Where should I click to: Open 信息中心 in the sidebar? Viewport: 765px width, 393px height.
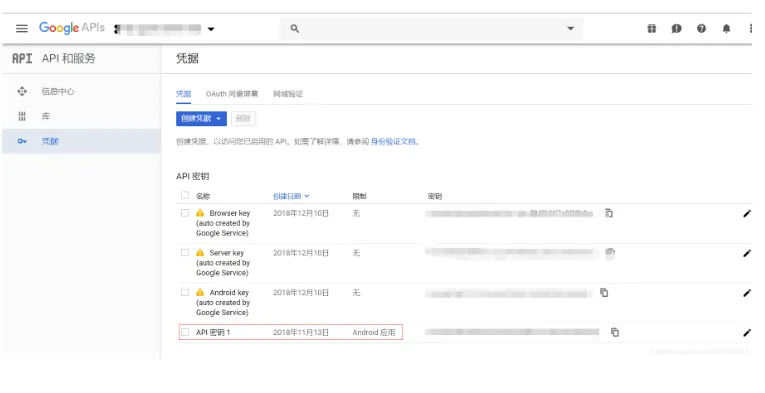point(58,91)
